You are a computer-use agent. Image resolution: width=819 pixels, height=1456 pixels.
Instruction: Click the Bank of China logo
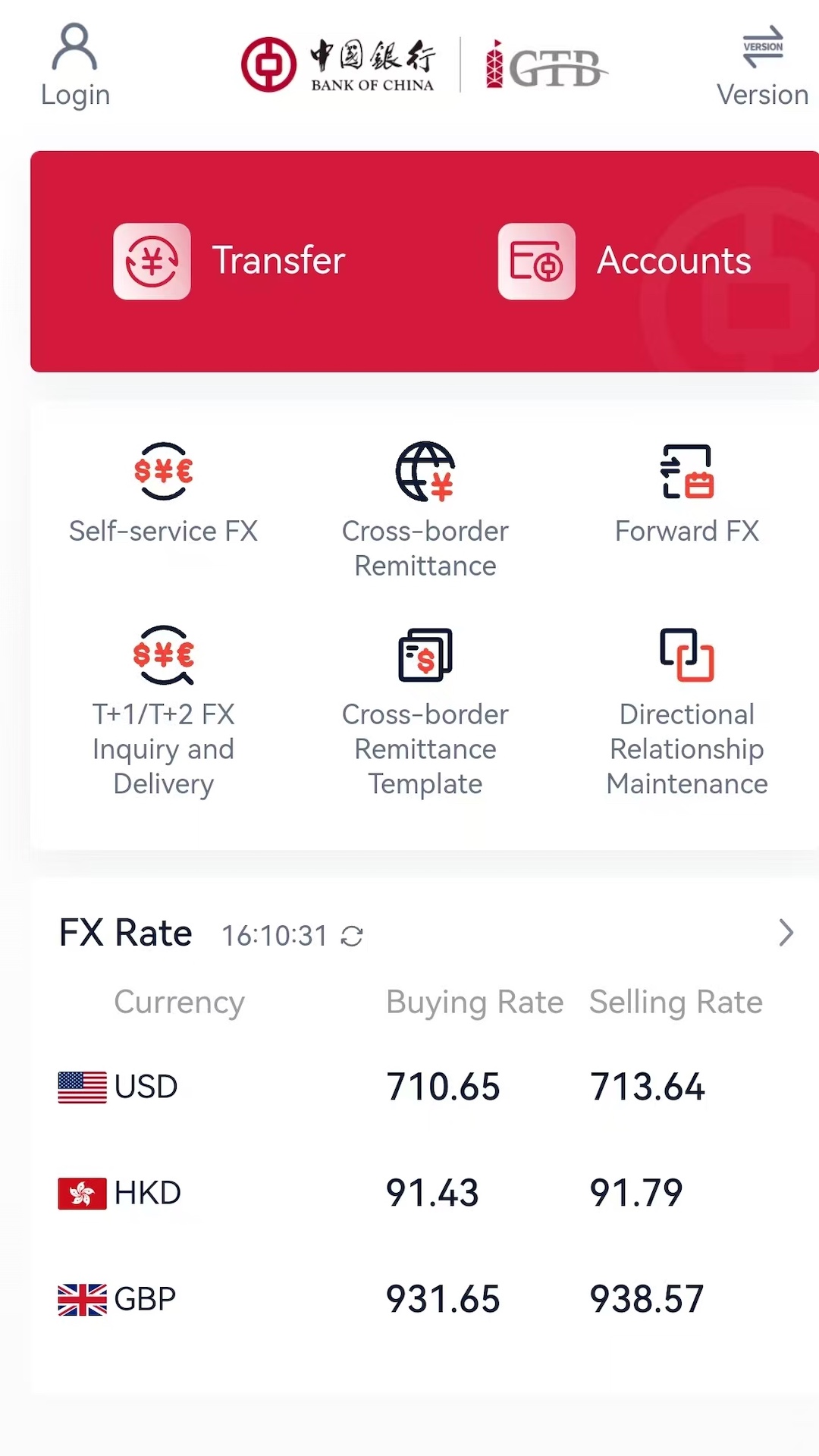click(x=338, y=64)
